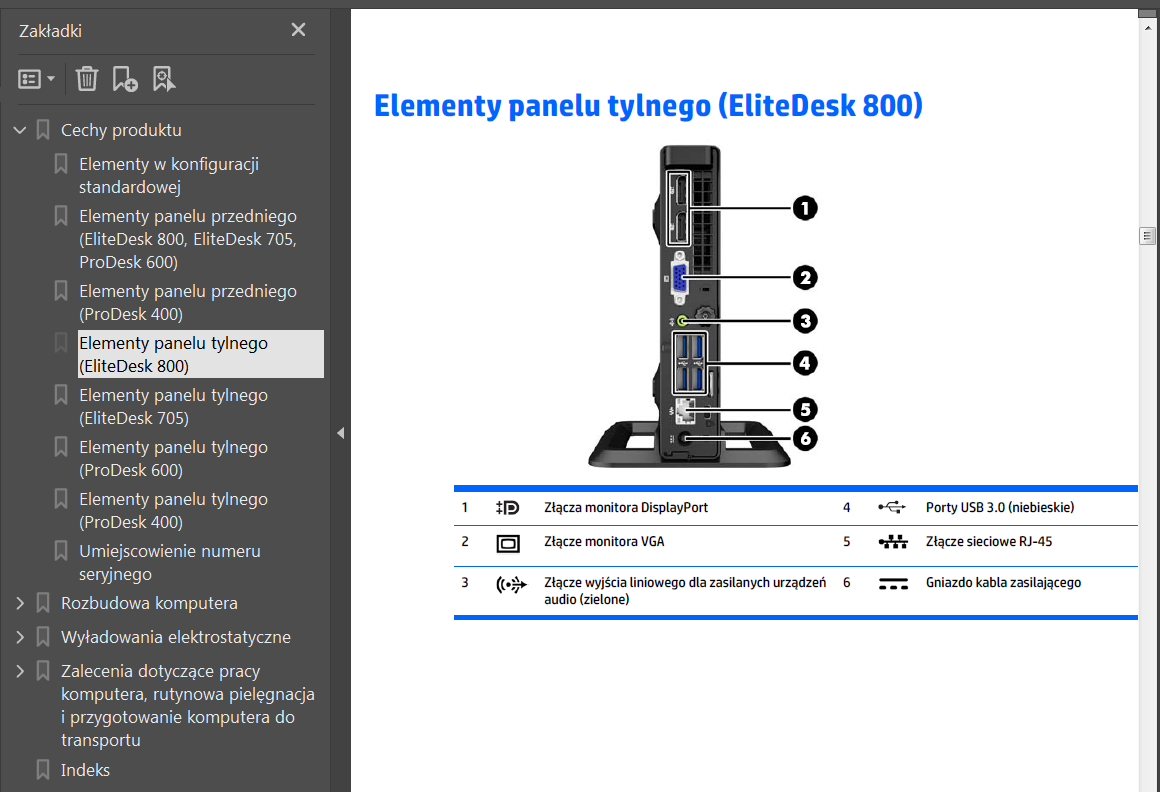Click bookmark icon beside Elementy w konfiguracji standardowej
The image size is (1160, 792).
(61, 164)
